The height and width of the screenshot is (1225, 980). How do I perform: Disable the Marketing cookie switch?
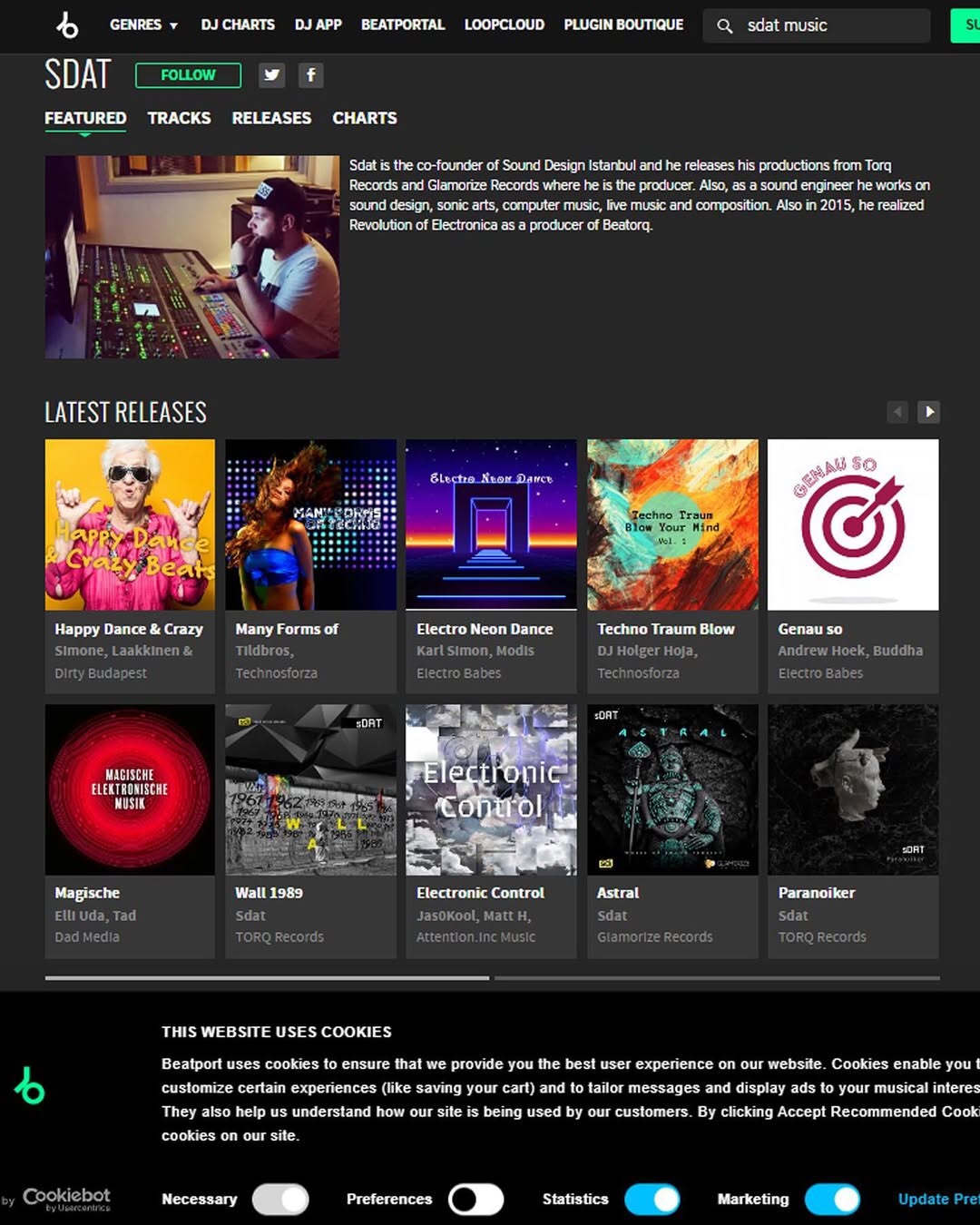[832, 1199]
